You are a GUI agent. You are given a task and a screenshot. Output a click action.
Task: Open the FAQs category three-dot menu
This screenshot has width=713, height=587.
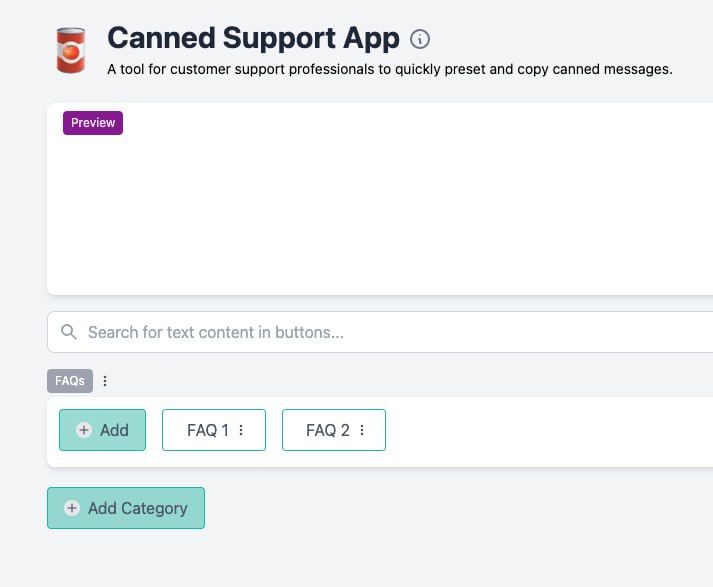(x=105, y=381)
